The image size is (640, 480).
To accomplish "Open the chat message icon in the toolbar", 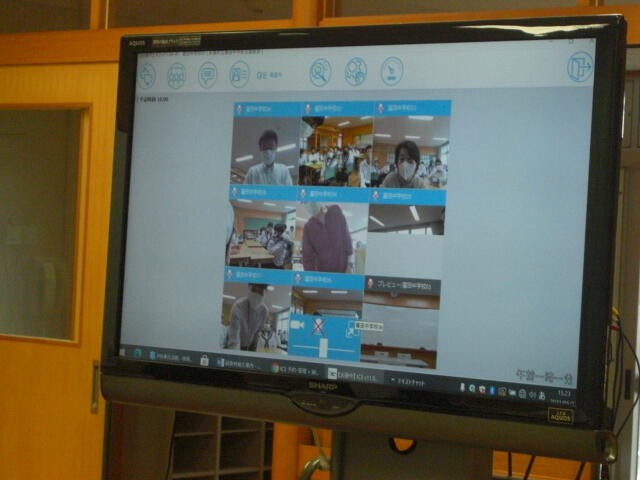I will [x=208, y=74].
